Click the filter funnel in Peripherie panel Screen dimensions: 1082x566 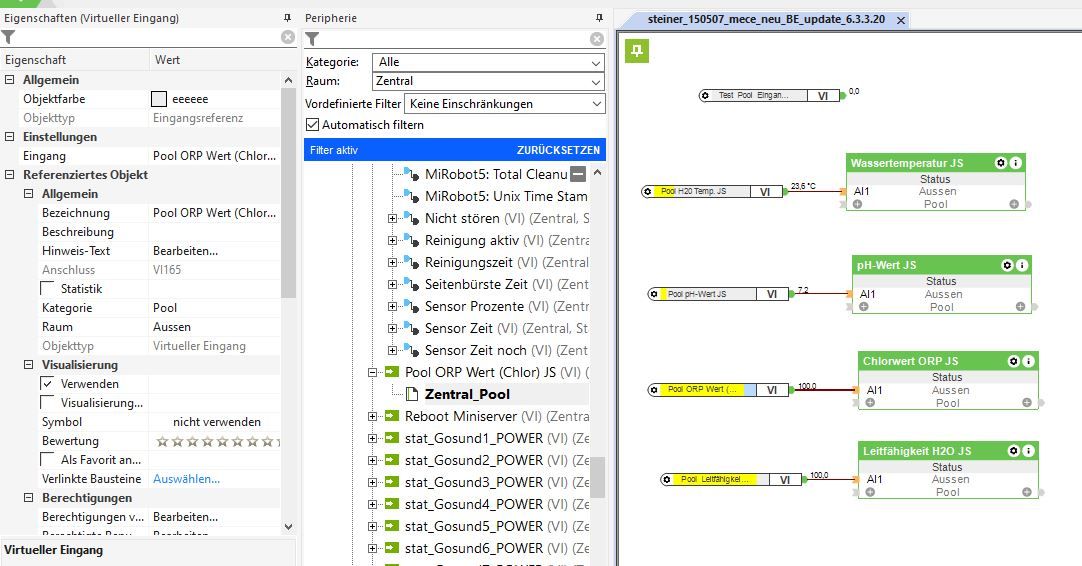pos(312,39)
